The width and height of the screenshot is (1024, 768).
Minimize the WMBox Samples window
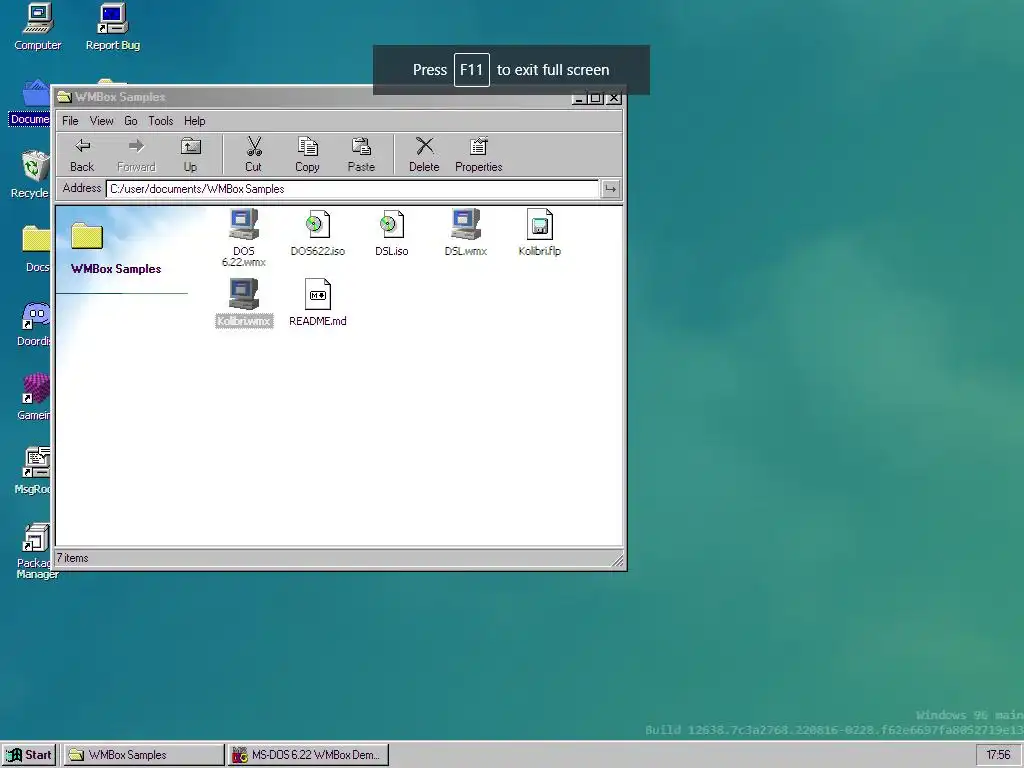[579, 98]
